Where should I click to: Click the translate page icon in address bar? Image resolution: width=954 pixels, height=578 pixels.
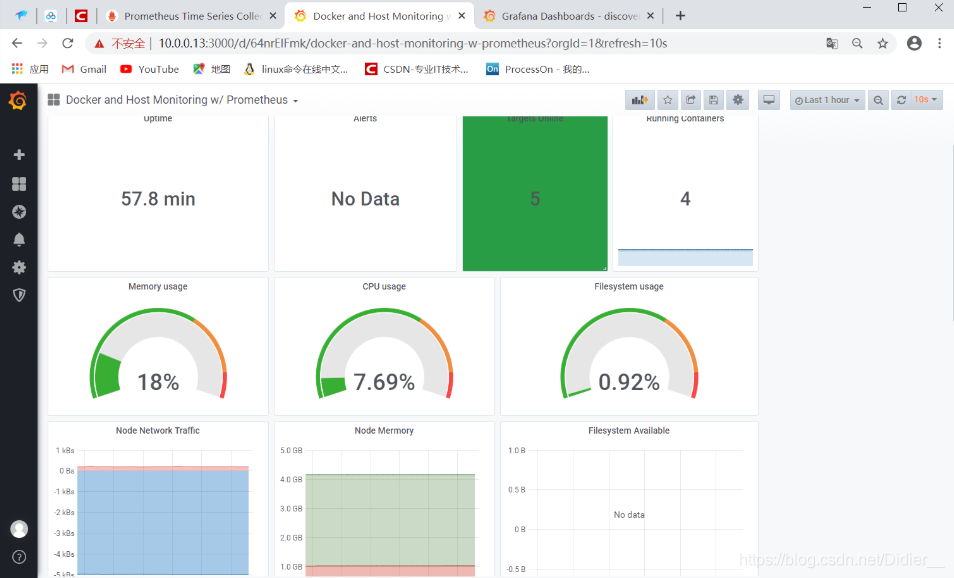point(832,43)
